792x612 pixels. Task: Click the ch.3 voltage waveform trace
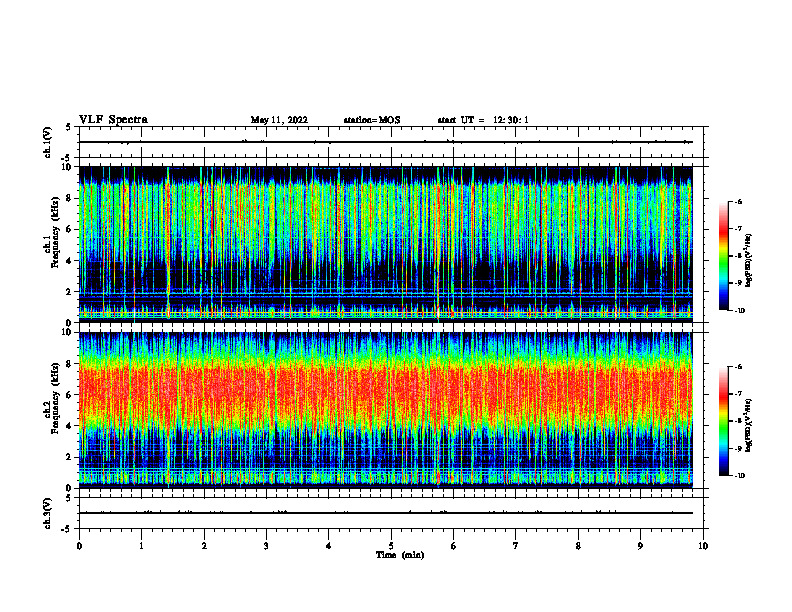(385, 513)
